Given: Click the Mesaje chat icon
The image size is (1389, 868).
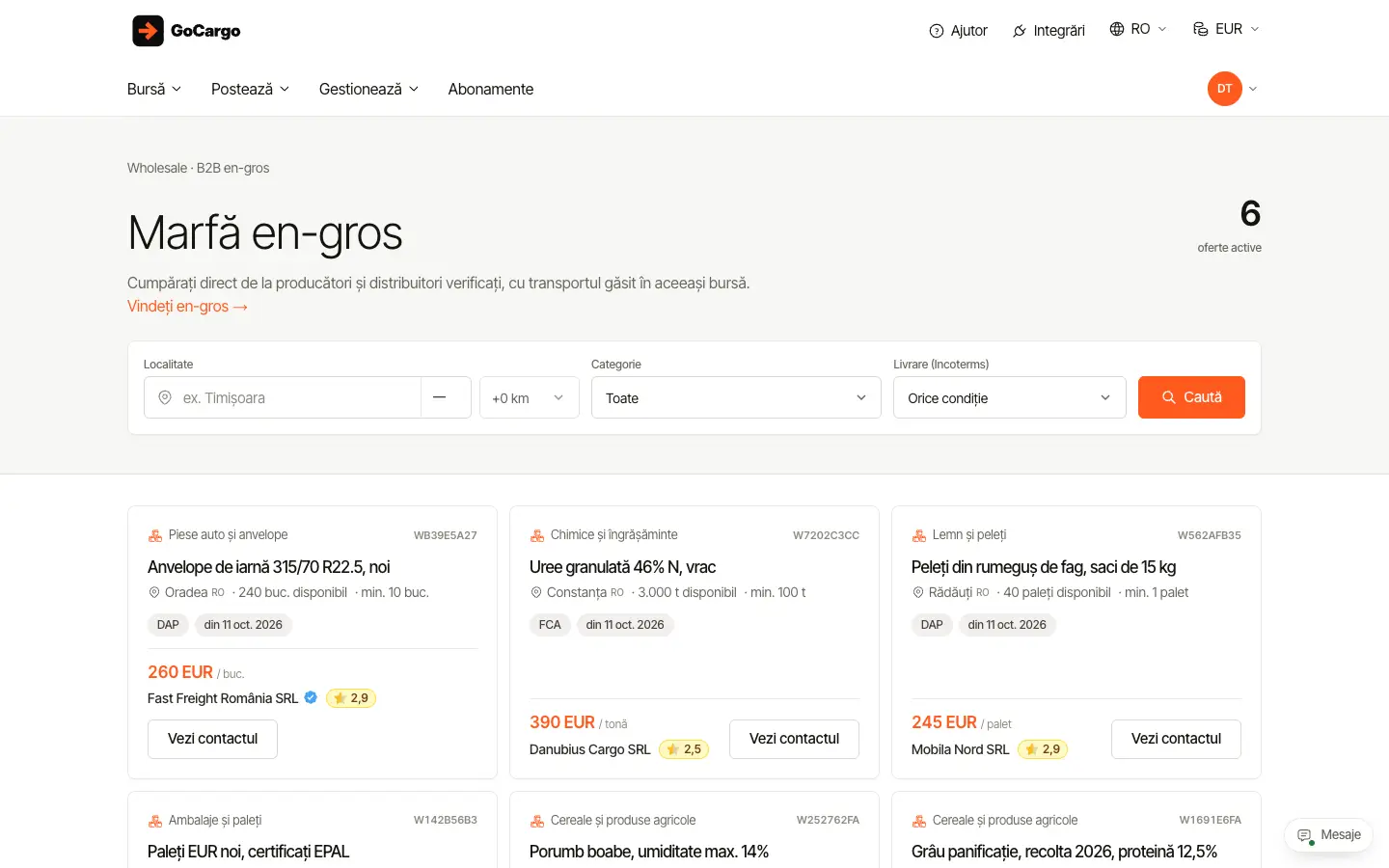Looking at the screenshot, I should tap(1305, 835).
